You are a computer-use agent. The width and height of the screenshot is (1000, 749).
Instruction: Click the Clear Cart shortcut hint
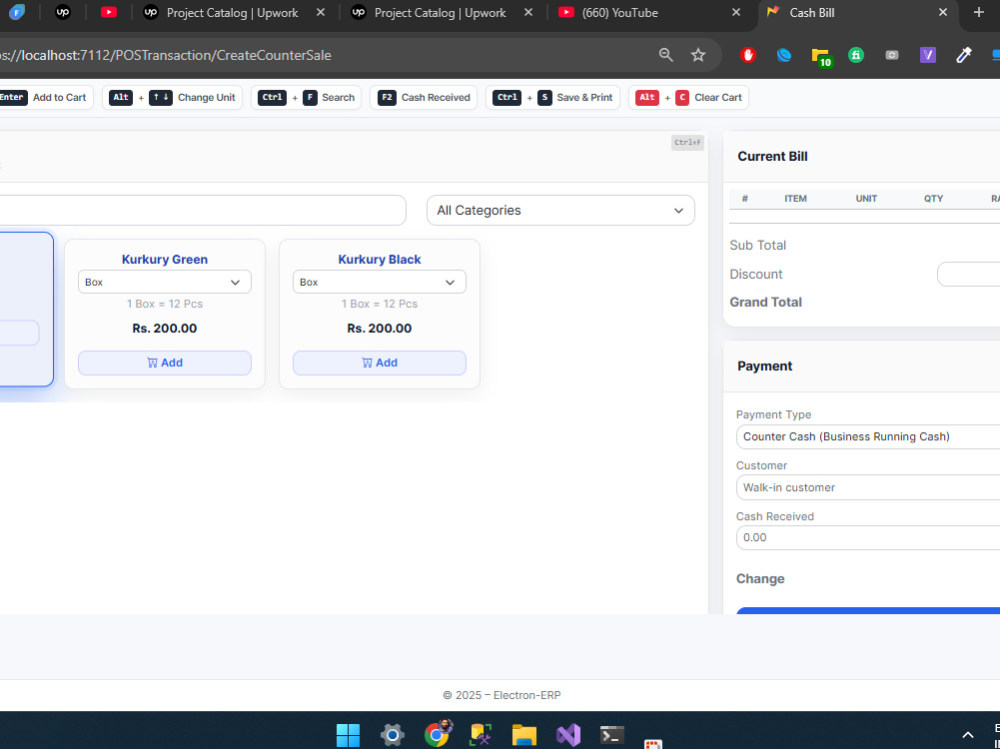689,98
